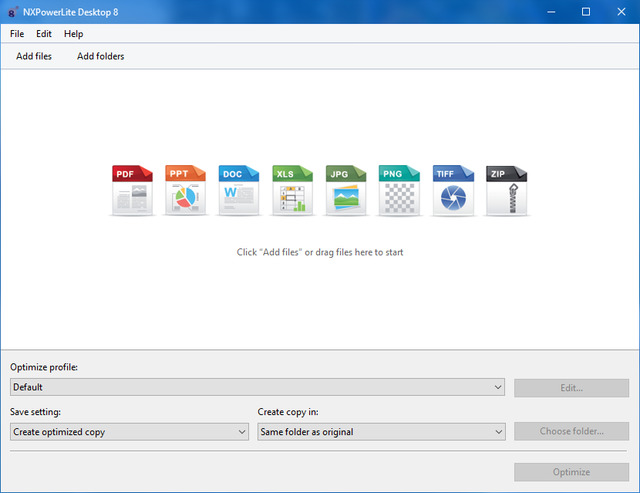Click the Choose folder... button
The image size is (640, 493).
pos(571,432)
